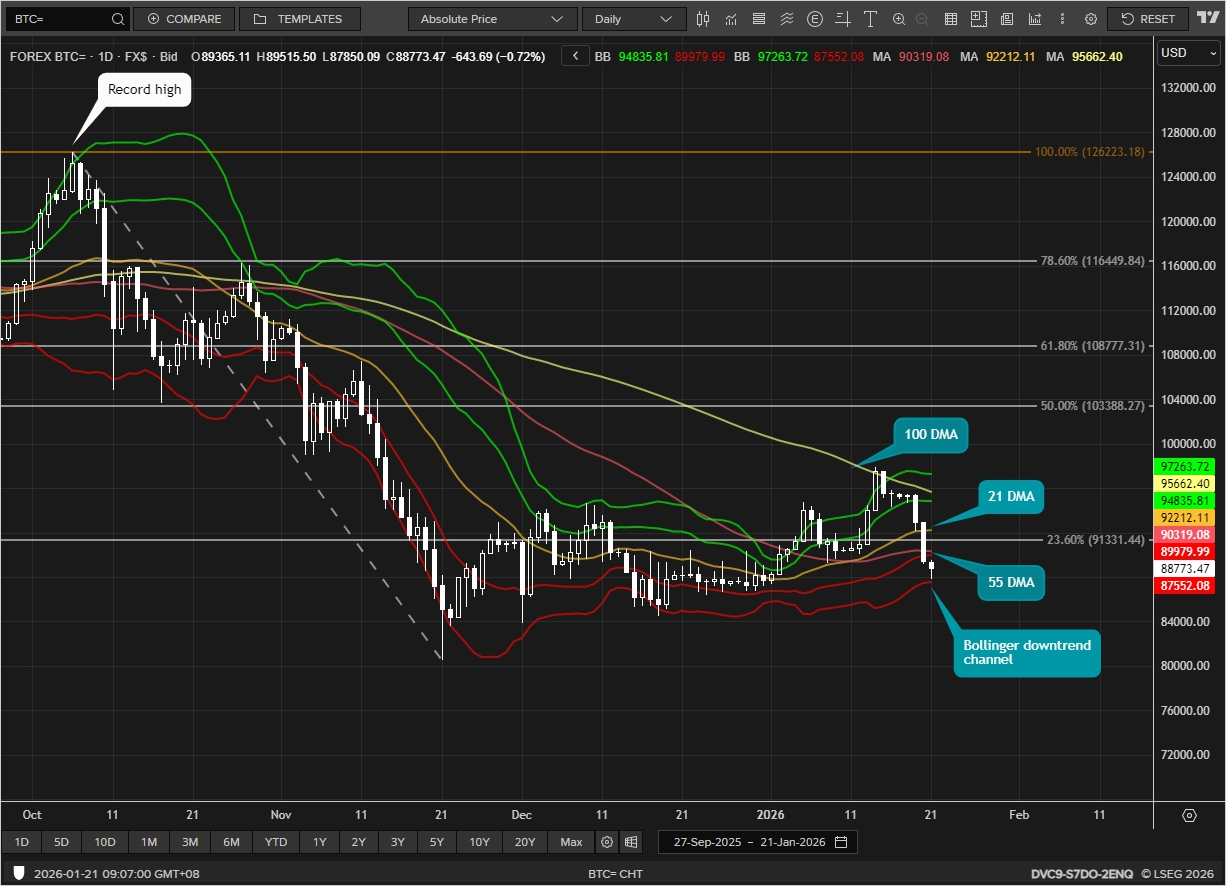Collapse the indicator legend with left chevron
Screen dimensions: 1226x886
575,57
